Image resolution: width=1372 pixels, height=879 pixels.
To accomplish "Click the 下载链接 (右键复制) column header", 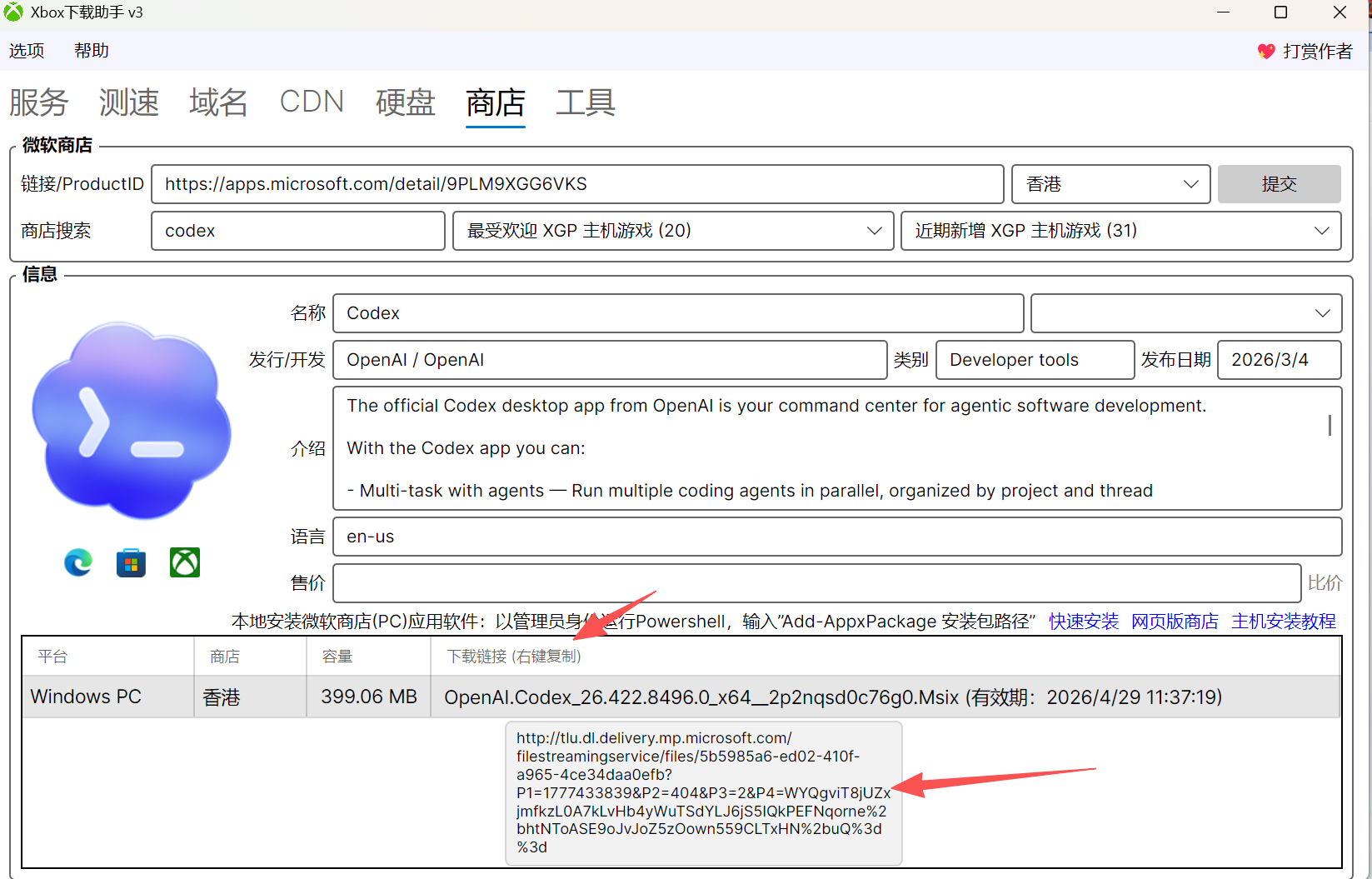I will pyautogui.click(x=886, y=657).
